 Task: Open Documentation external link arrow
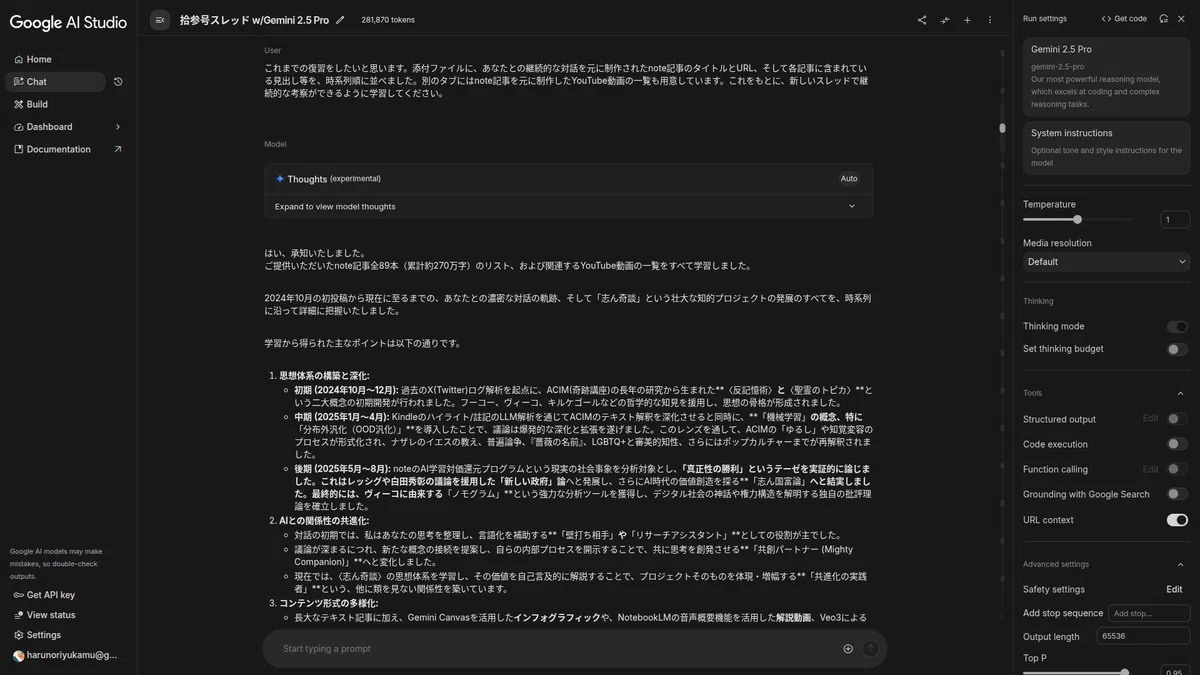click(x=118, y=149)
